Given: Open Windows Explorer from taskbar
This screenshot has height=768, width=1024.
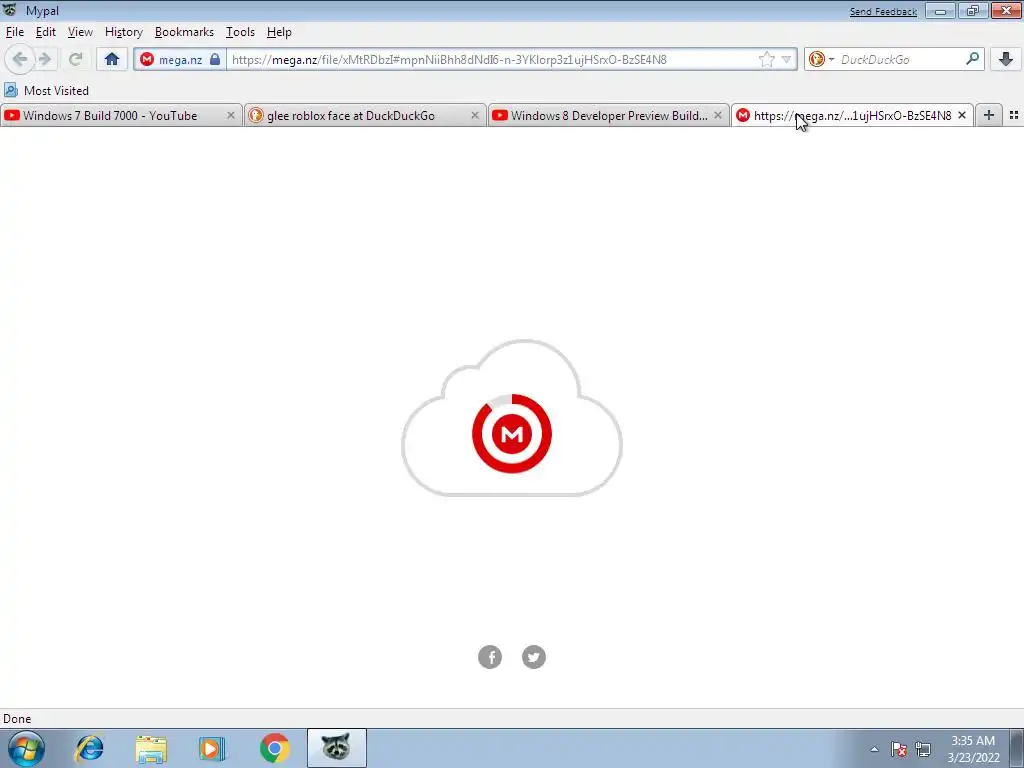Looking at the screenshot, I should pyautogui.click(x=151, y=748).
